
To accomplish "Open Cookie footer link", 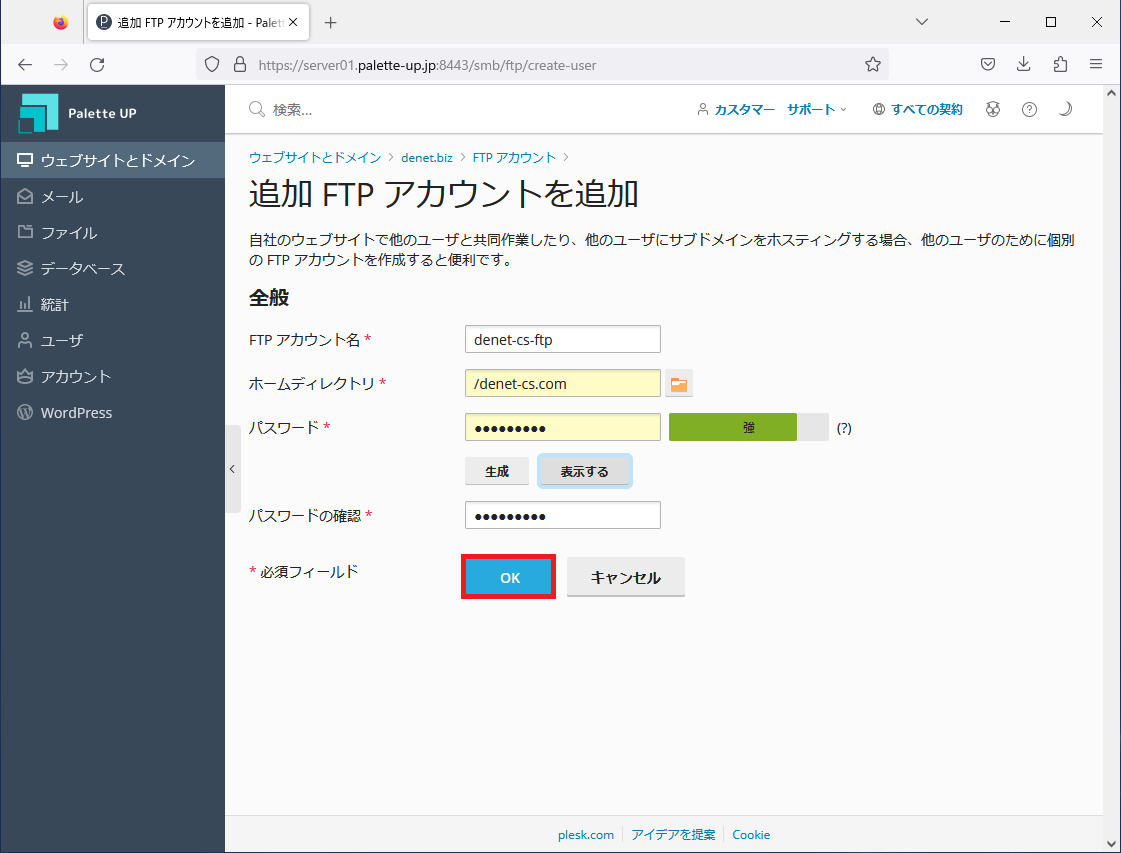I will pos(751,834).
